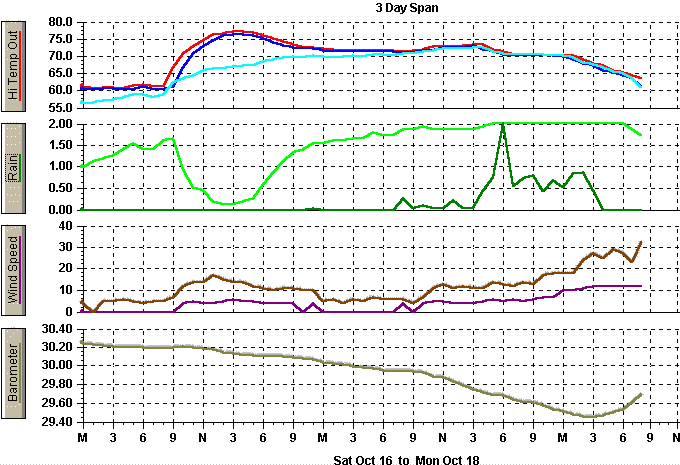Click the 1.50 rain axis value
Image resolution: width=680 pixels, height=465 pixels.
tap(60, 145)
